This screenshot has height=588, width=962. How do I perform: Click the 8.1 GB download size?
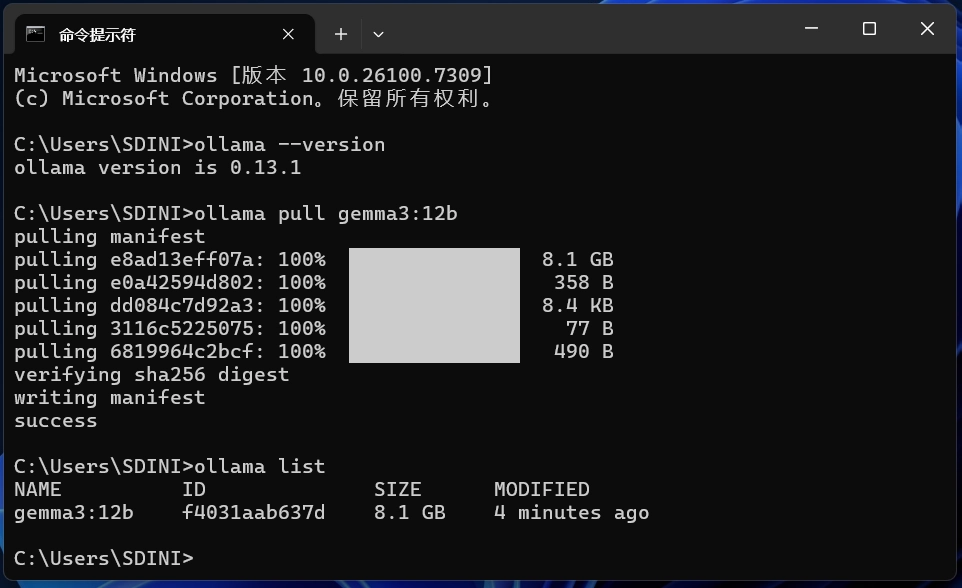click(577, 260)
